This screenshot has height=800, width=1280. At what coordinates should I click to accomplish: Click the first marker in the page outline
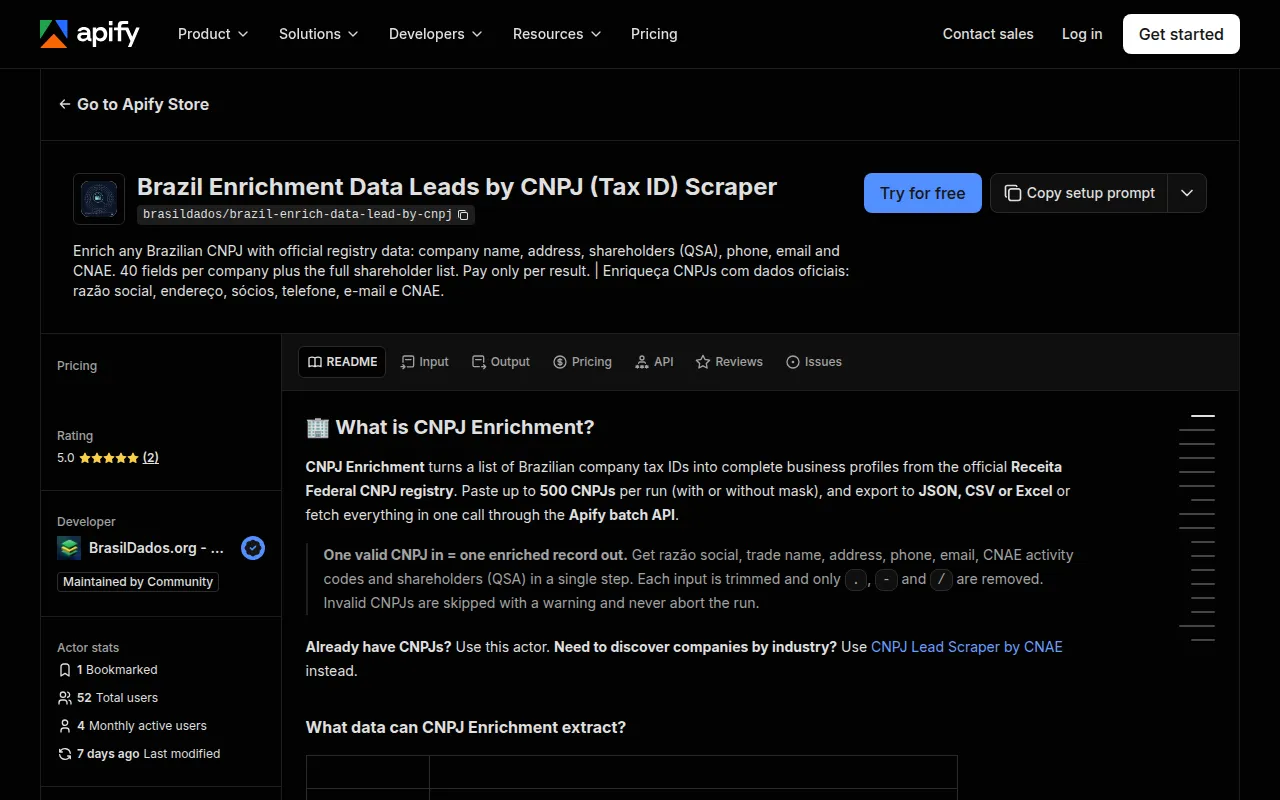point(1203,415)
